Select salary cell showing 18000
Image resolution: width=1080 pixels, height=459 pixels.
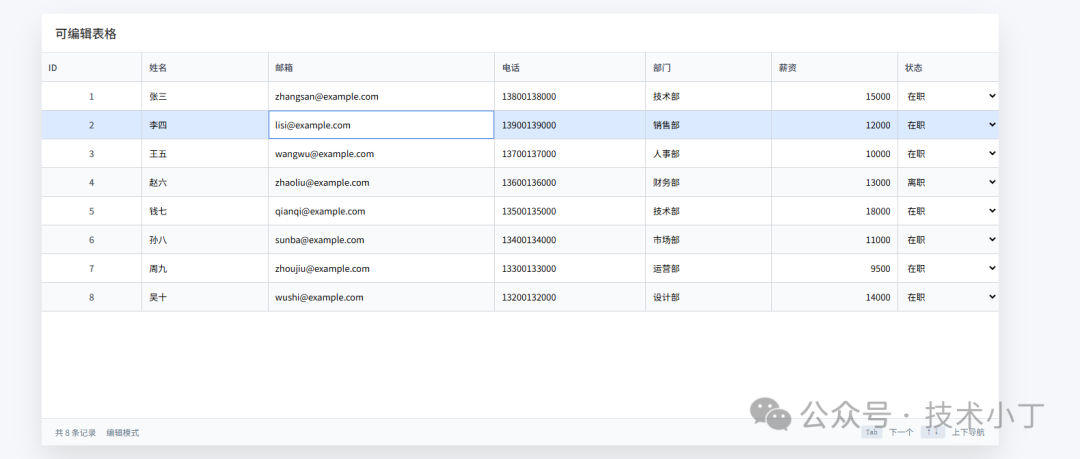pyautogui.click(x=834, y=212)
